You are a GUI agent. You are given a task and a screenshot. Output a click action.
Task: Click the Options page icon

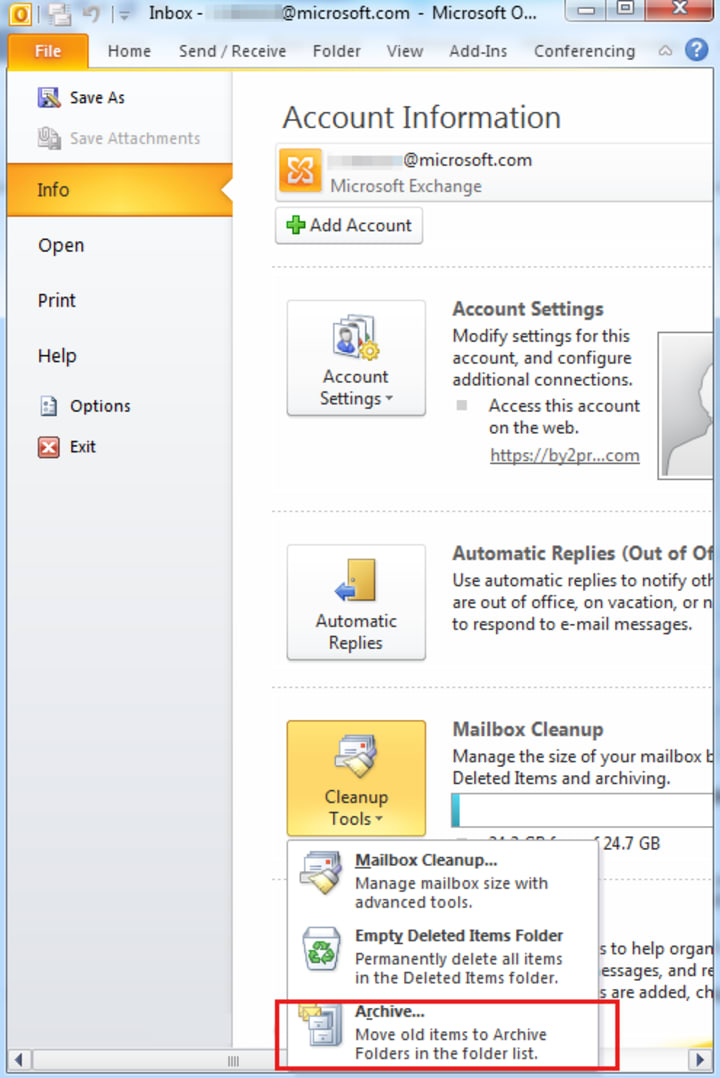[49, 406]
